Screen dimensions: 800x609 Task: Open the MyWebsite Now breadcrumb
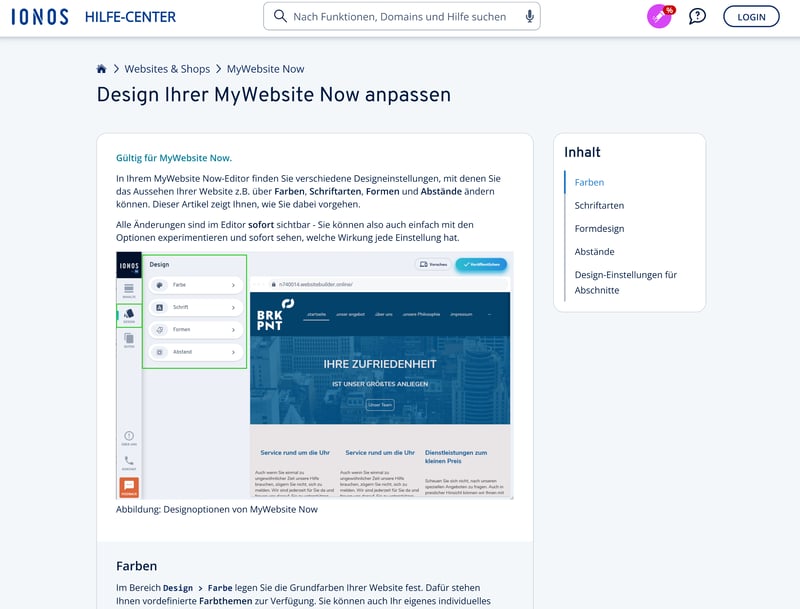pyautogui.click(x=265, y=69)
